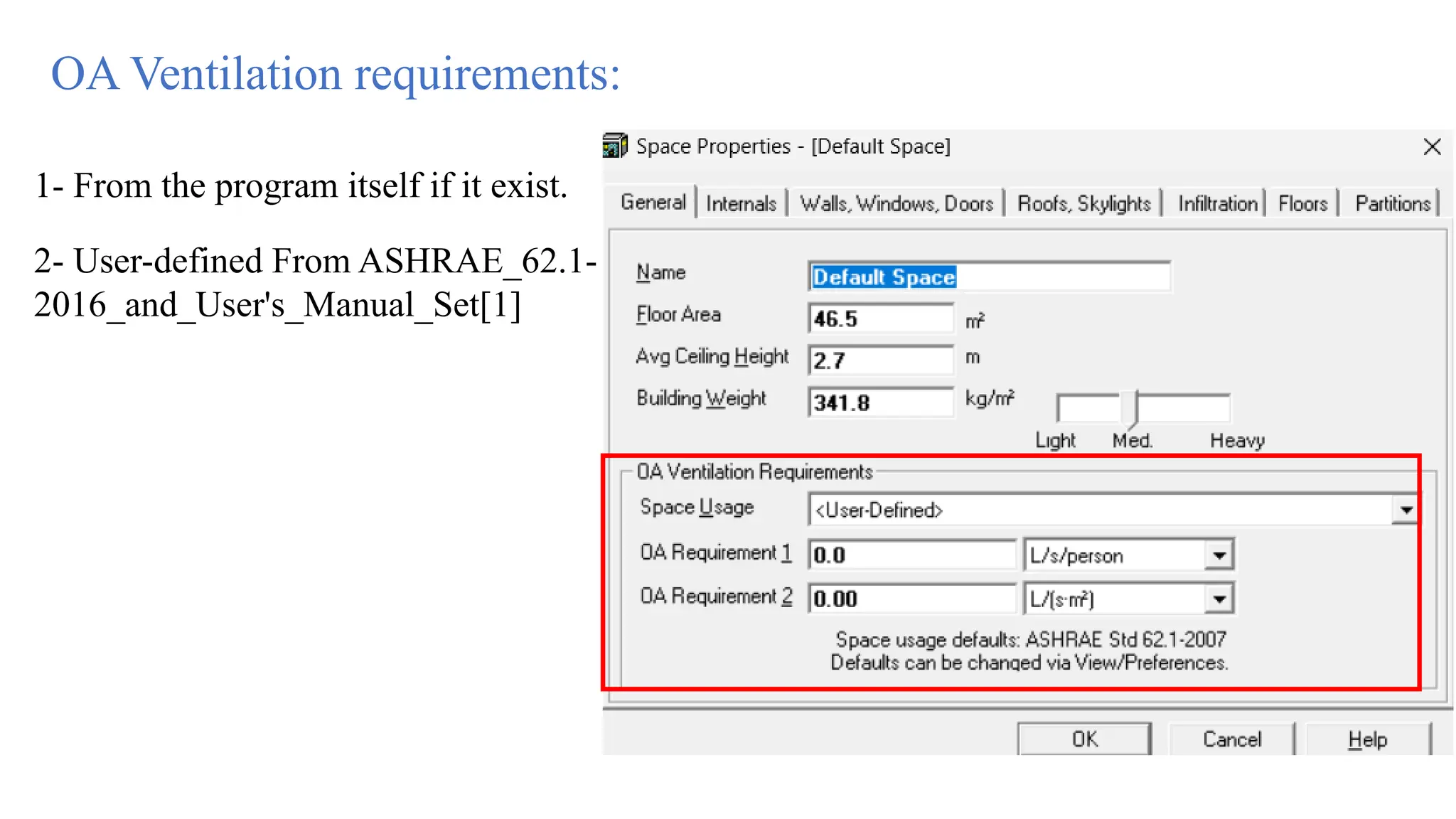
Task: Click the Avg Ceiling Height field
Action: pos(880,360)
